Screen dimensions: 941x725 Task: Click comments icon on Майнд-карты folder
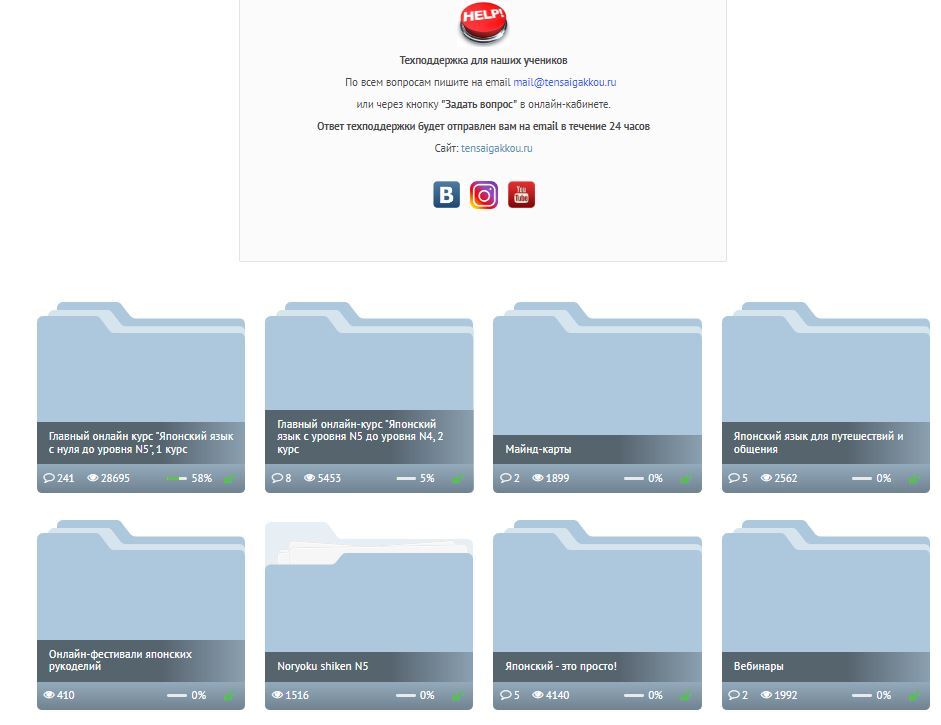pos(506,479)
